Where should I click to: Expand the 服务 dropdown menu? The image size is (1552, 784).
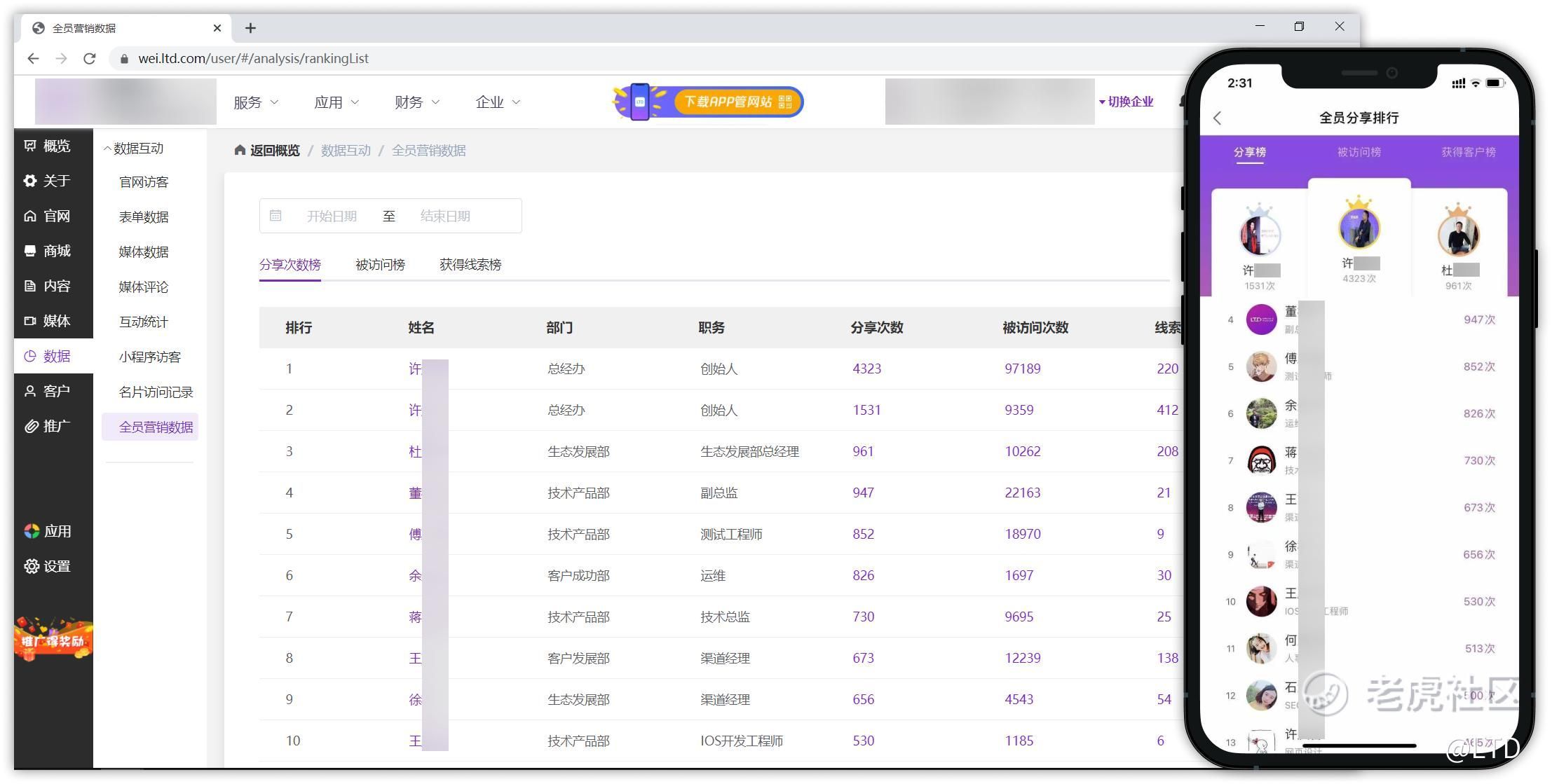256,102
